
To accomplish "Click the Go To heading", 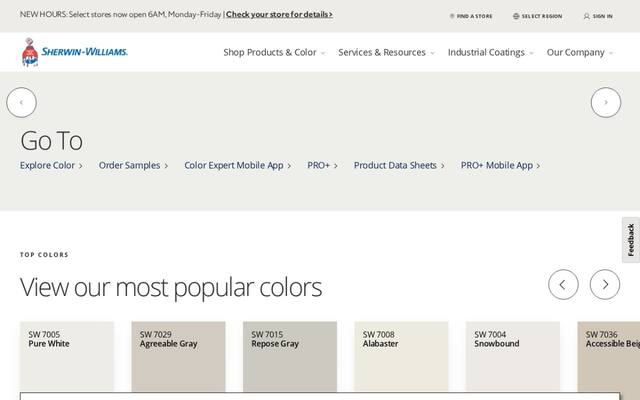I will [51, 141].
